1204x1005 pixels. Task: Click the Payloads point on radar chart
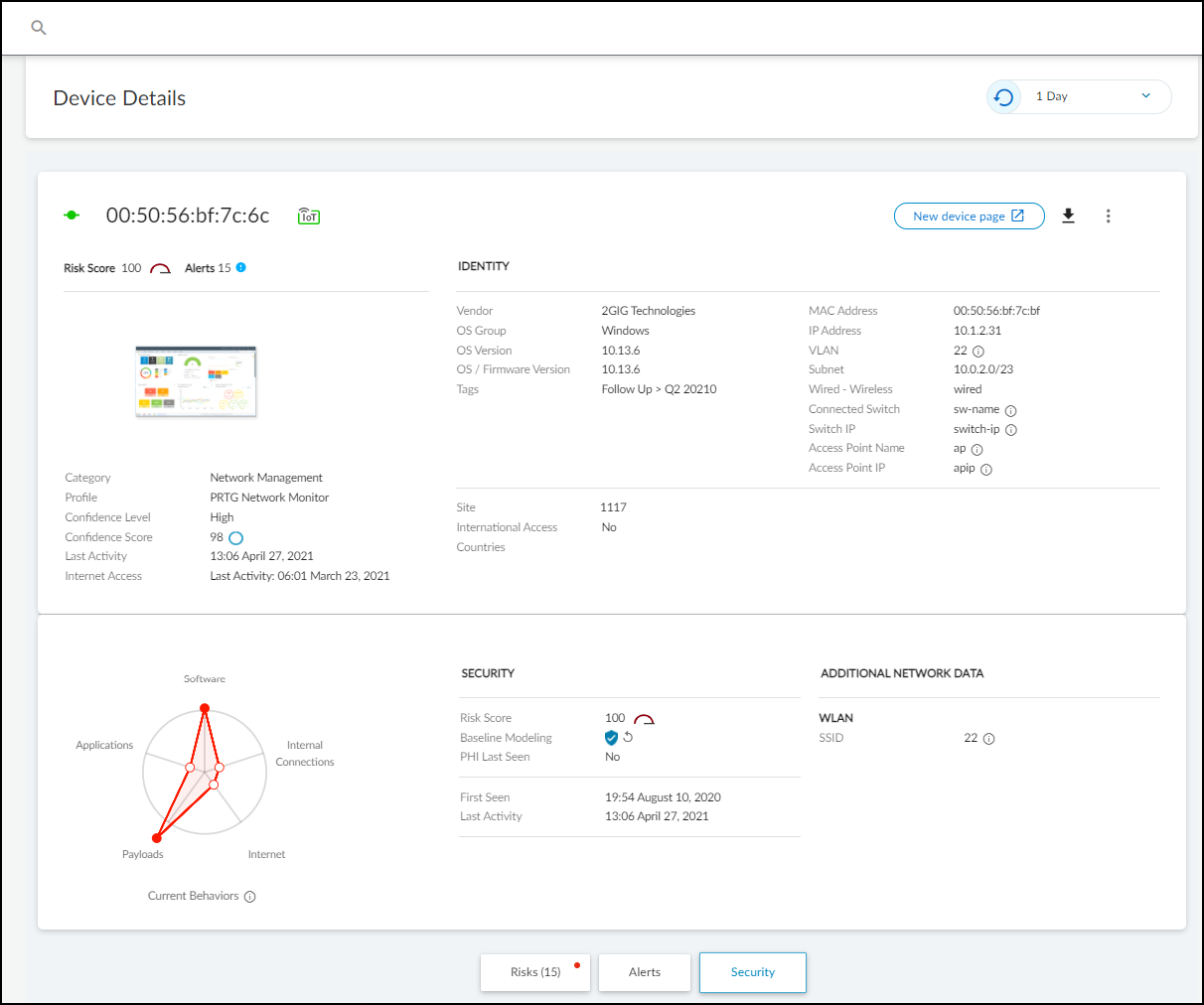[x=156, y=838]
